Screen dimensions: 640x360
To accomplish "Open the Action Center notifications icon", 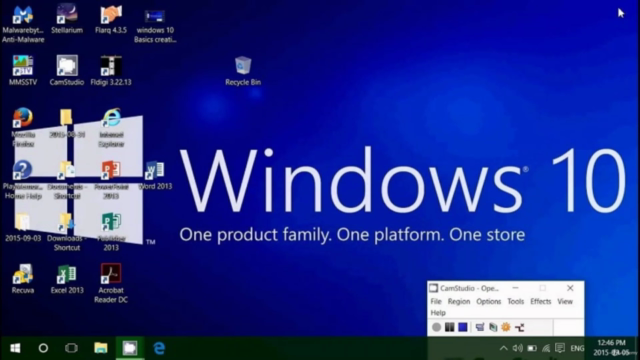I will coord(560,348).
